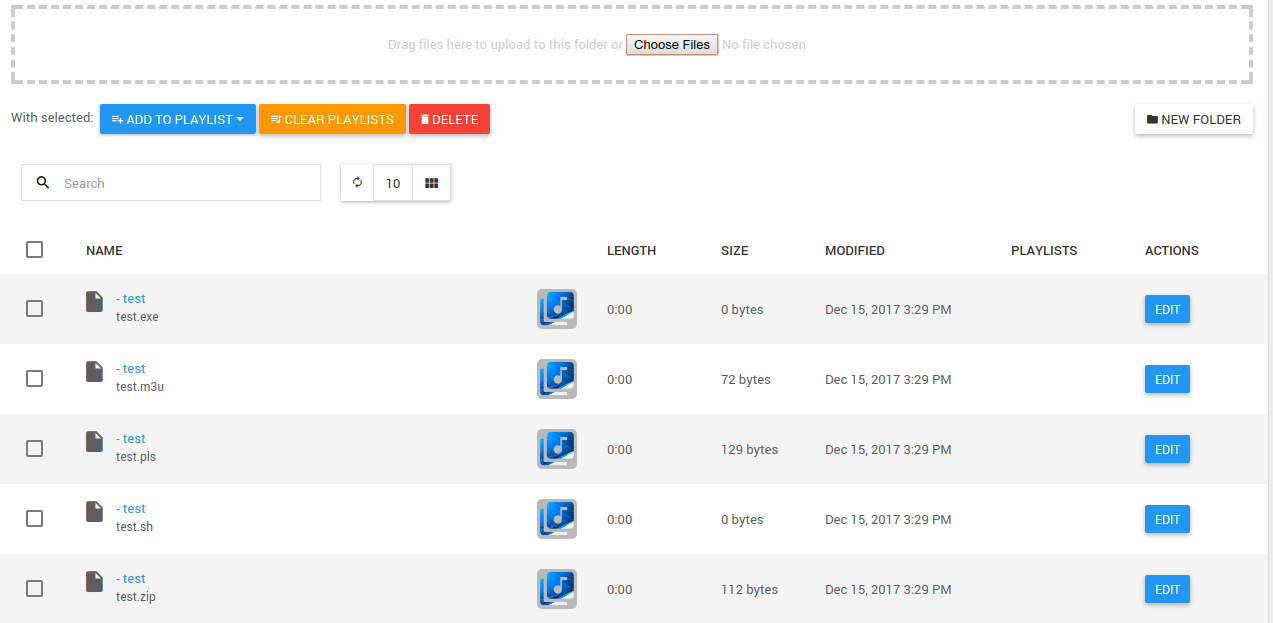Check the checkbox for test.pls row

coord(34,448)
